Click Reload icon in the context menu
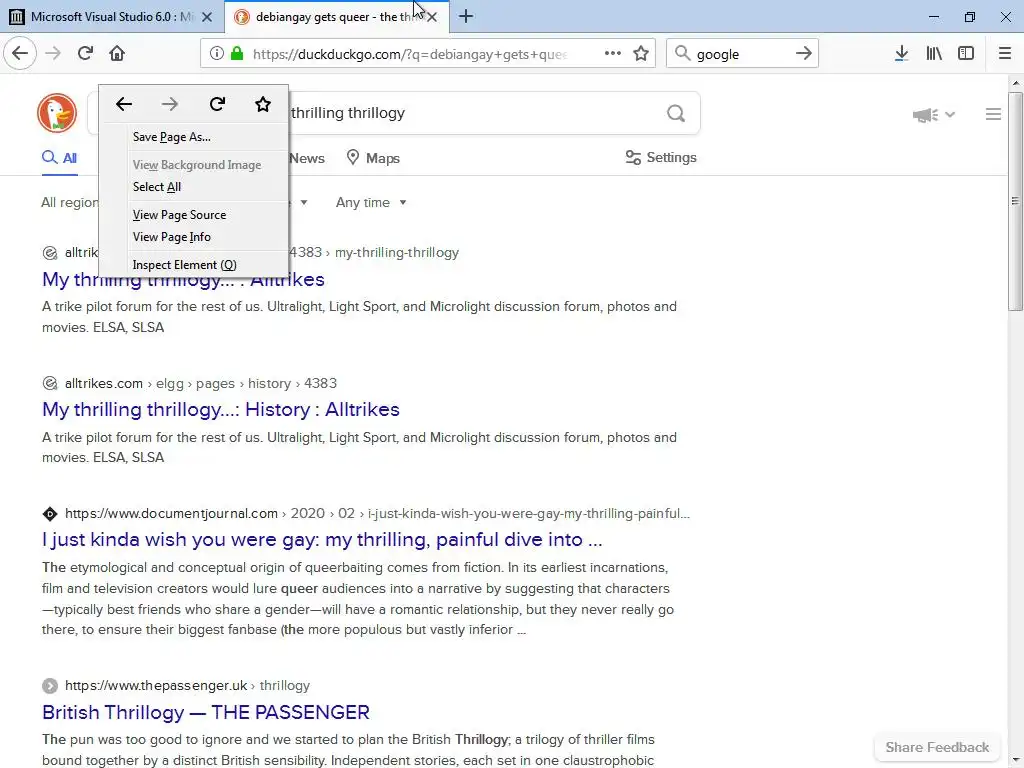Screen dimensions: 1024x768 pos(217,104)
